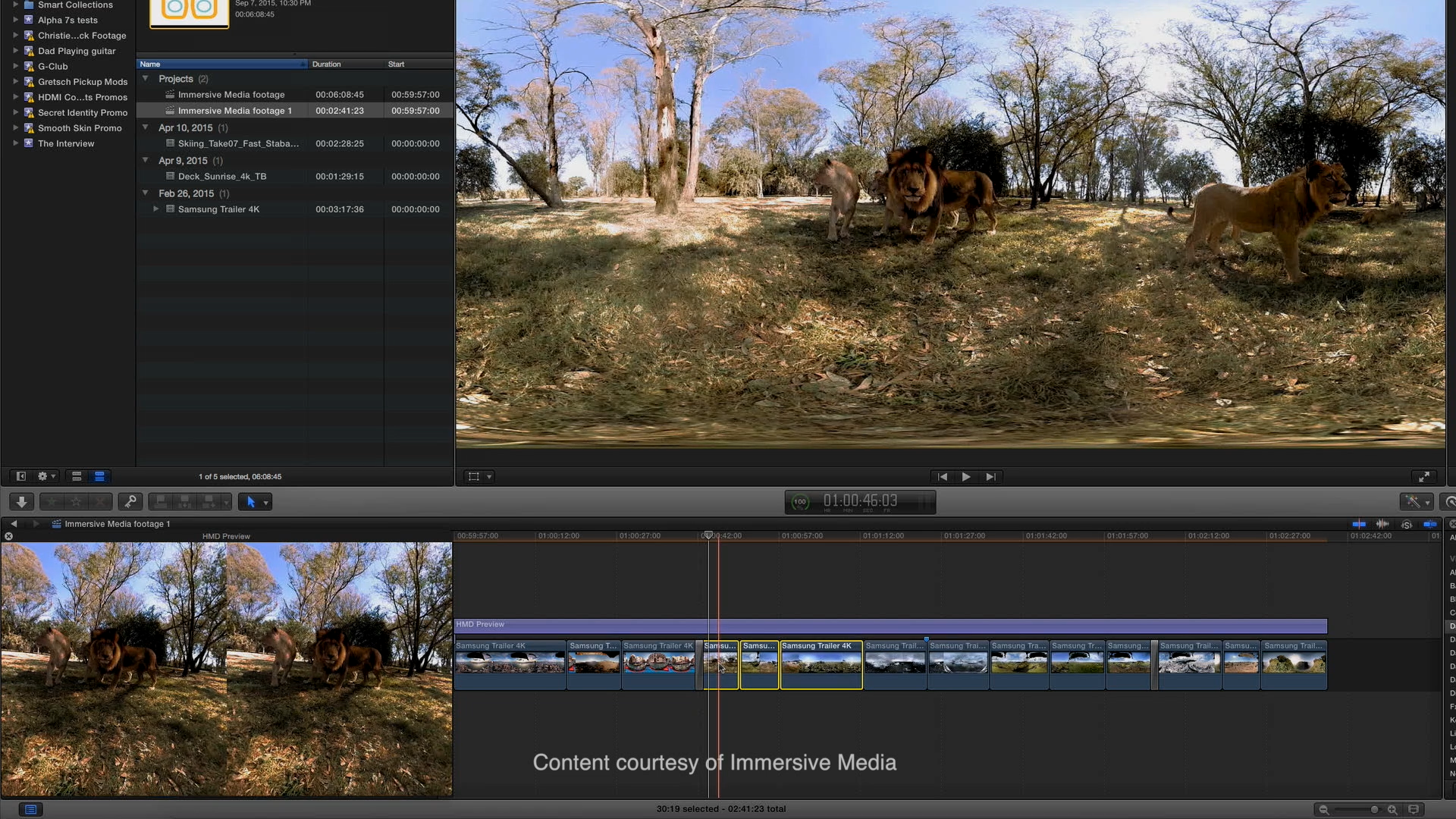Image resolution: width=1456 pixels, height=819 pixels.
Task: Open the Timeline Index at bottom left
Action: (30, 810)
